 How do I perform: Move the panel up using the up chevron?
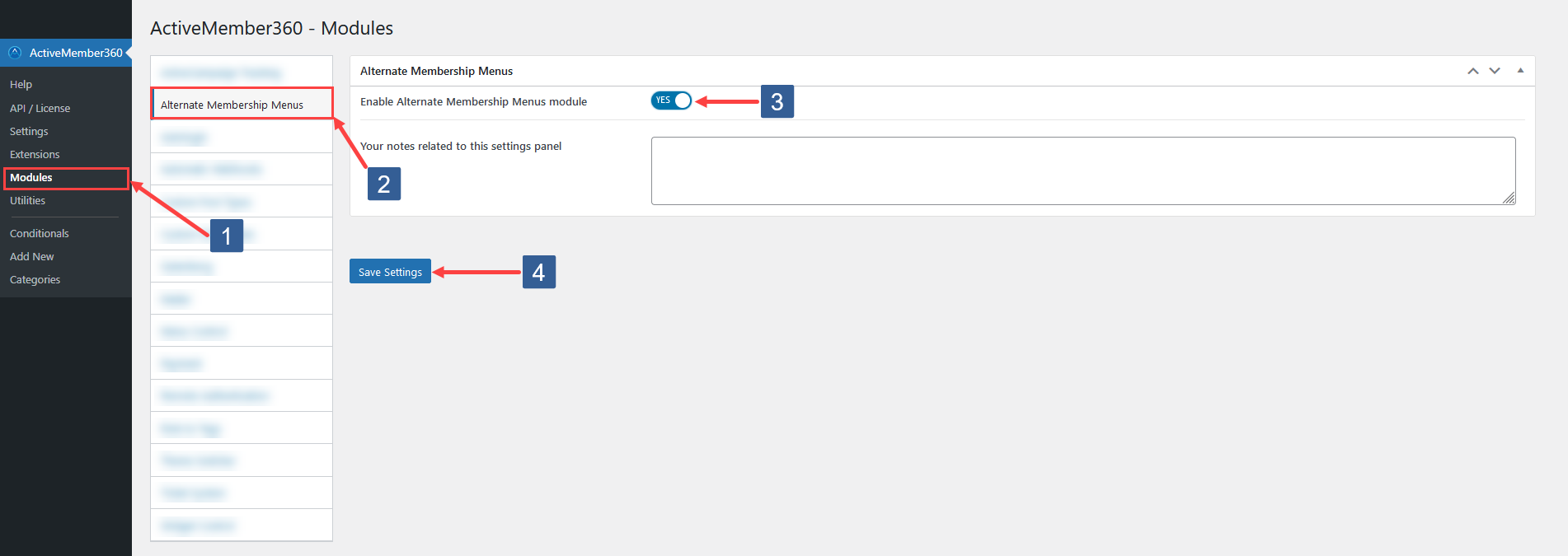(x=1472, y=71)
